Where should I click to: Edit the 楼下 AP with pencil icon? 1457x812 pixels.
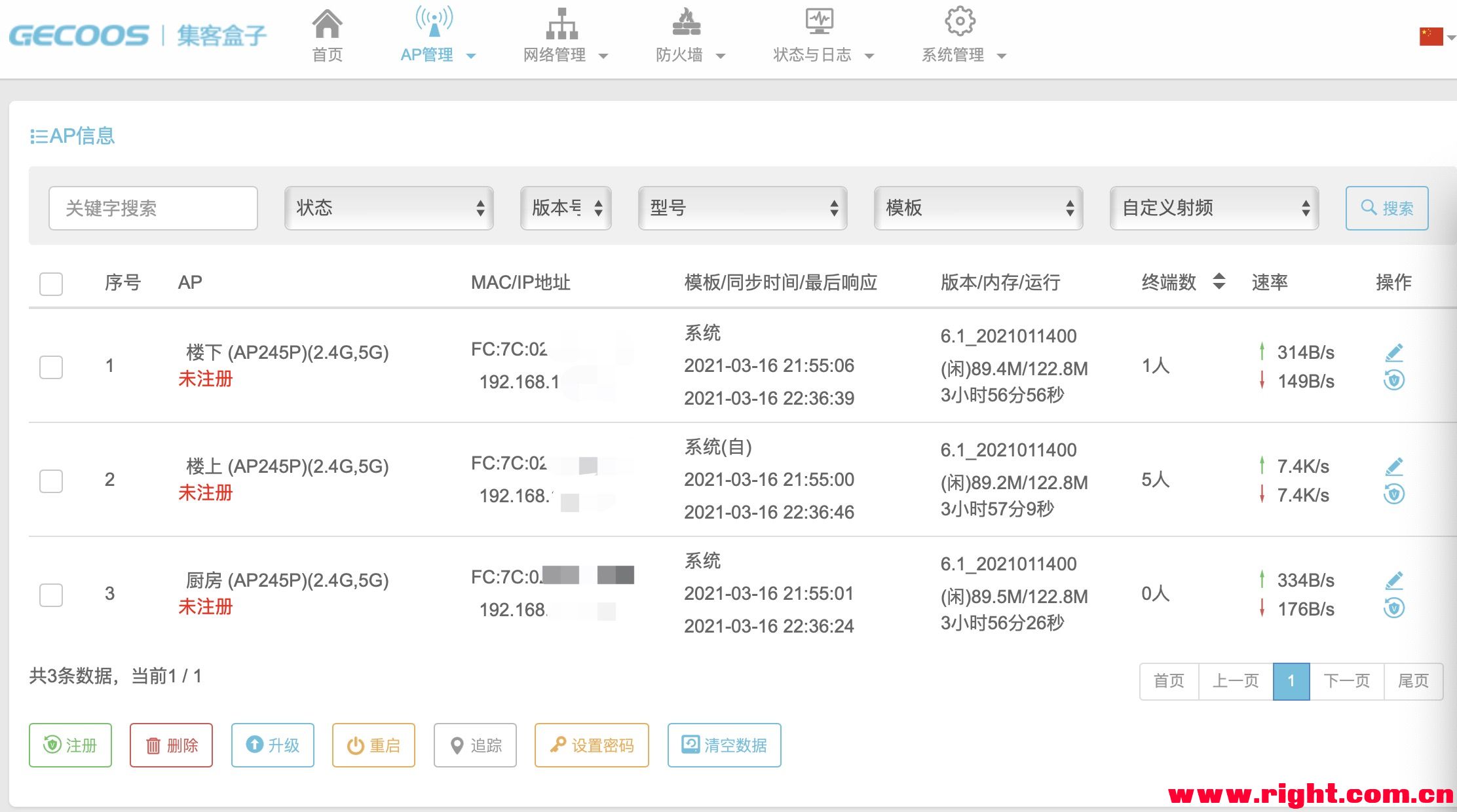pyautogui.click(x=1394, y=353)
